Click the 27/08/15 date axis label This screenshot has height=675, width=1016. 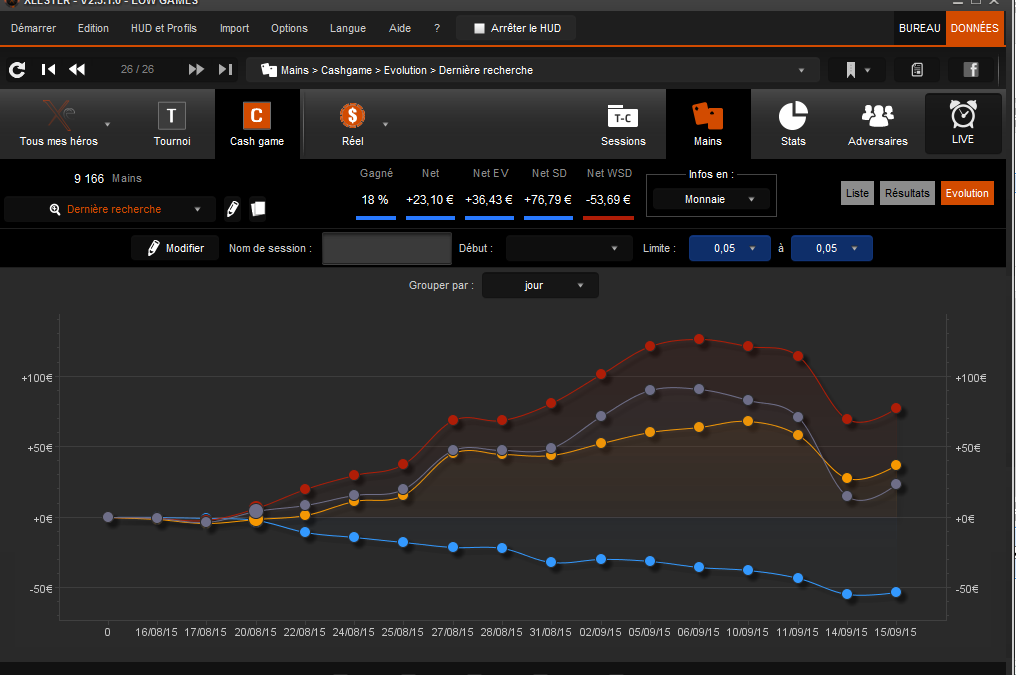(x=452, y=632)
